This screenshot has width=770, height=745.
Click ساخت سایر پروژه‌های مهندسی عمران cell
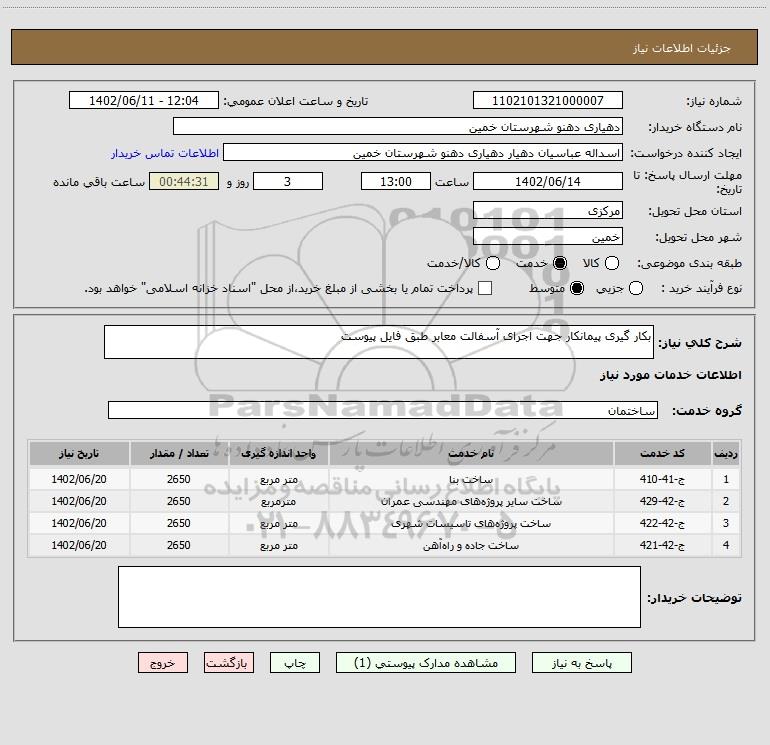click(x=471, y=501)
